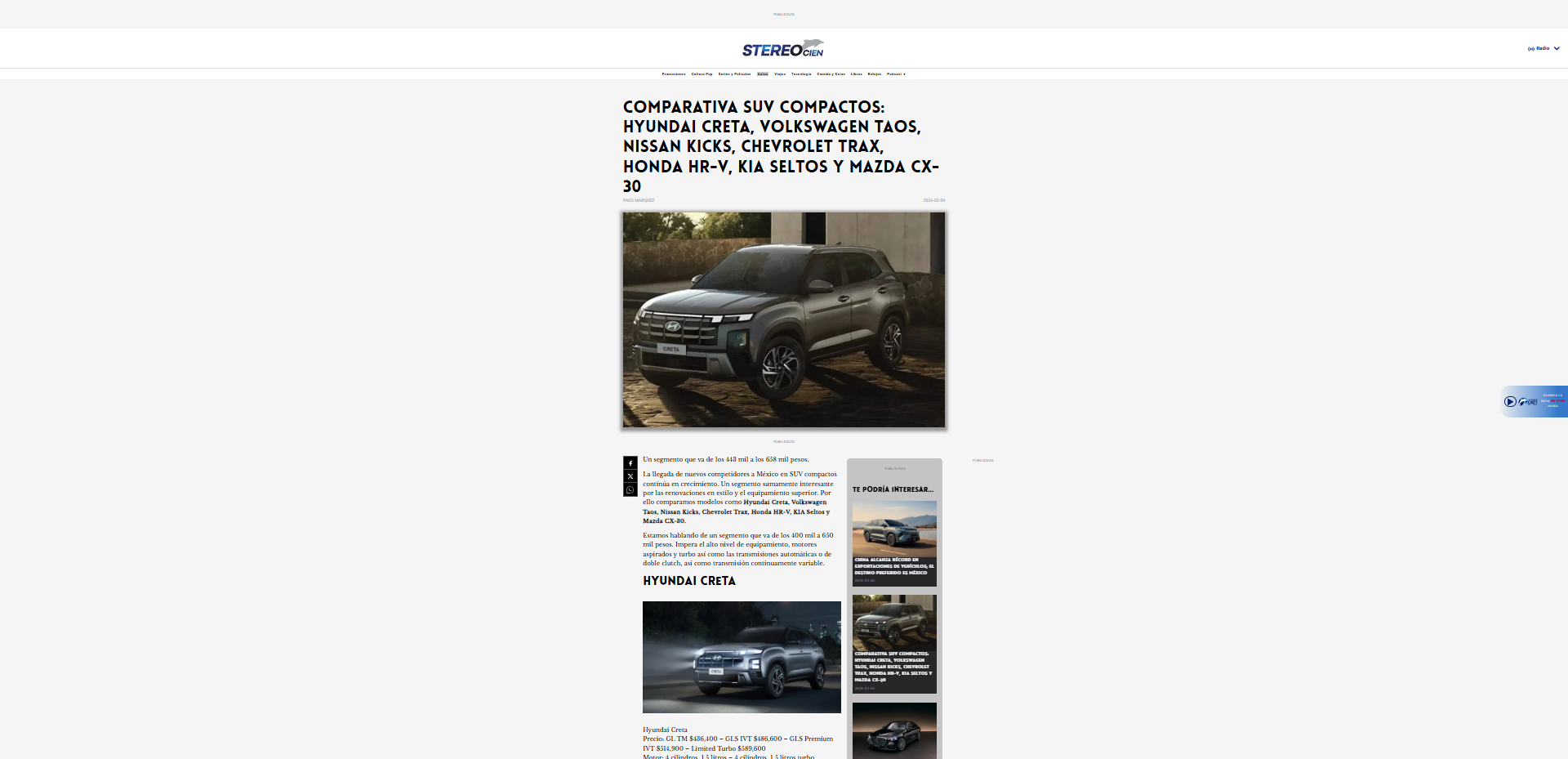The height and width of the screenshot is (759, 1568).
Task: Expand the Radio dropdown chevron
Action: pyautogui.click(x=1557, y=48)
